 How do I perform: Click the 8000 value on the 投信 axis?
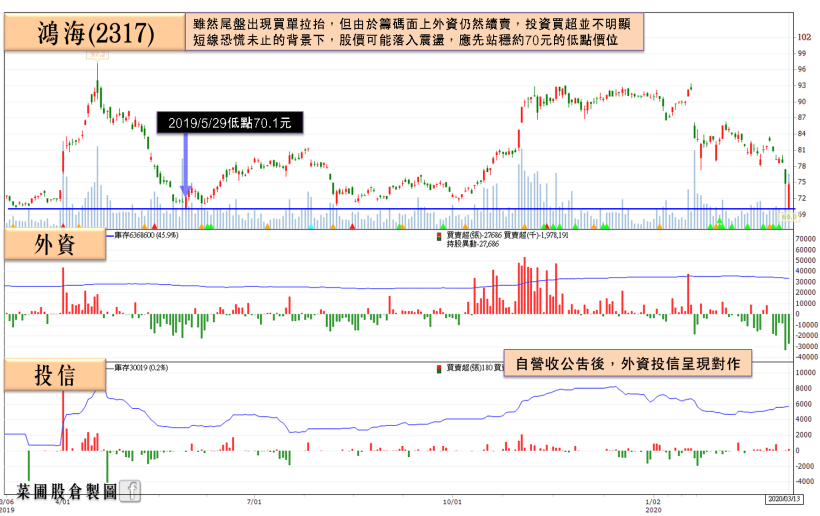tap(804, 388)
